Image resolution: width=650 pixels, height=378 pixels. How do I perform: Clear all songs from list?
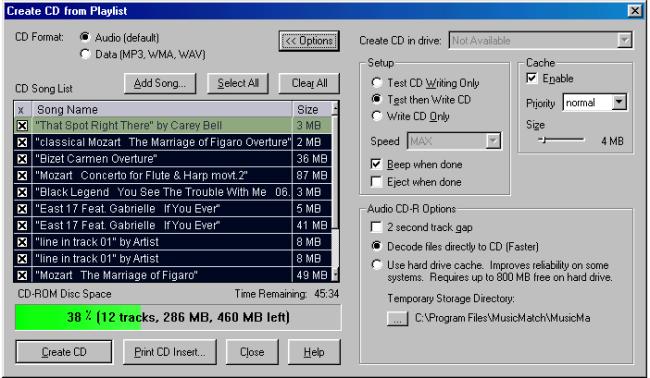click(x=309, y=83)
